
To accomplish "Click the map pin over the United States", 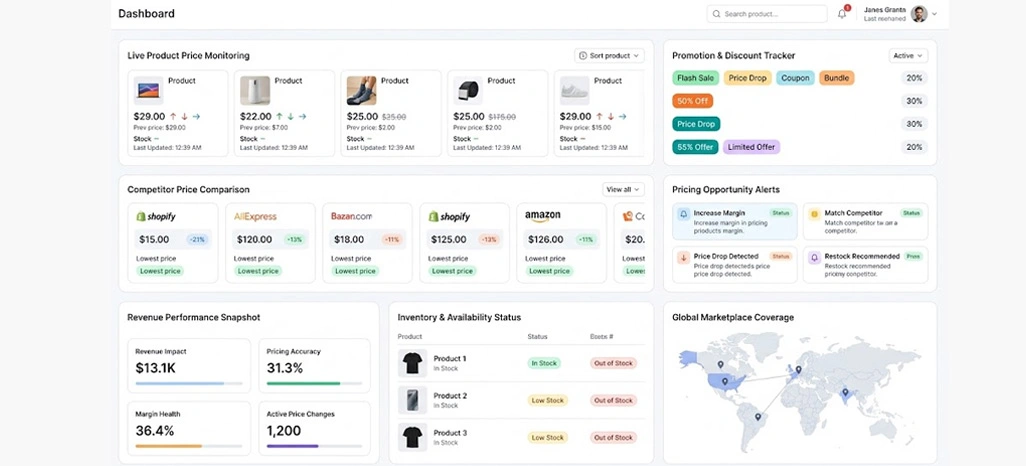I will pyautogui.click(x=725, y=381).
